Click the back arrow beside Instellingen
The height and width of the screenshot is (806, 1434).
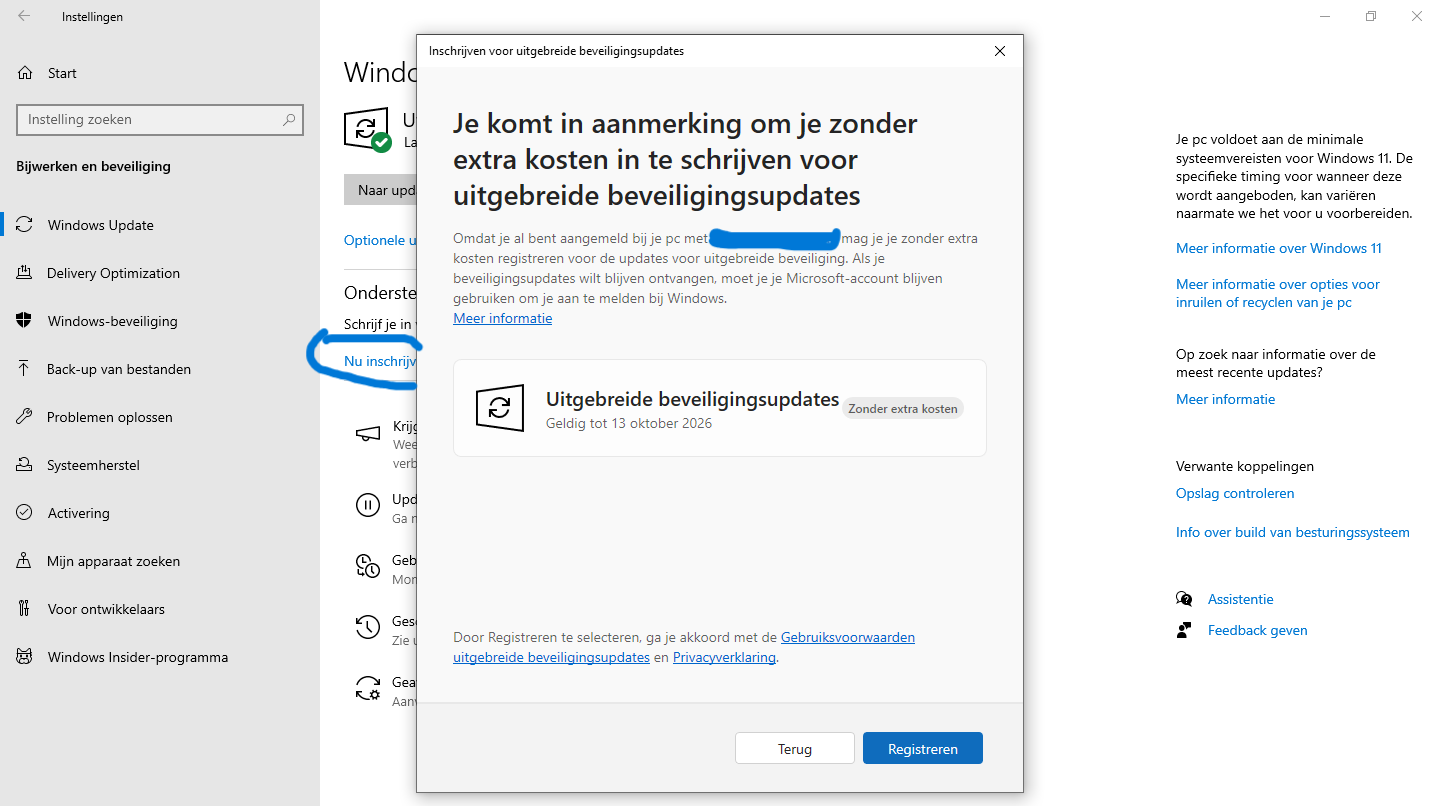(x=24, y=16)
